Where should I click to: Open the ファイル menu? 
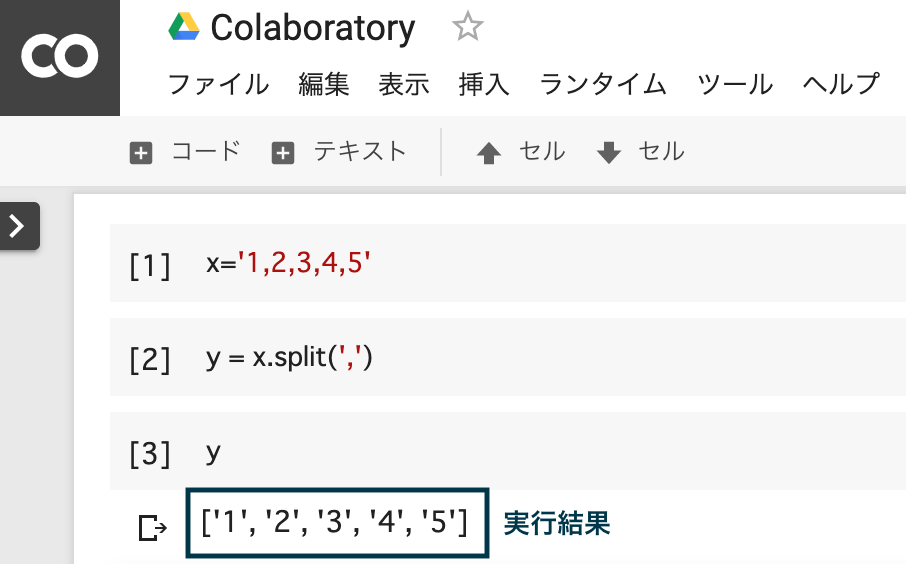click(x=218, y=84)
